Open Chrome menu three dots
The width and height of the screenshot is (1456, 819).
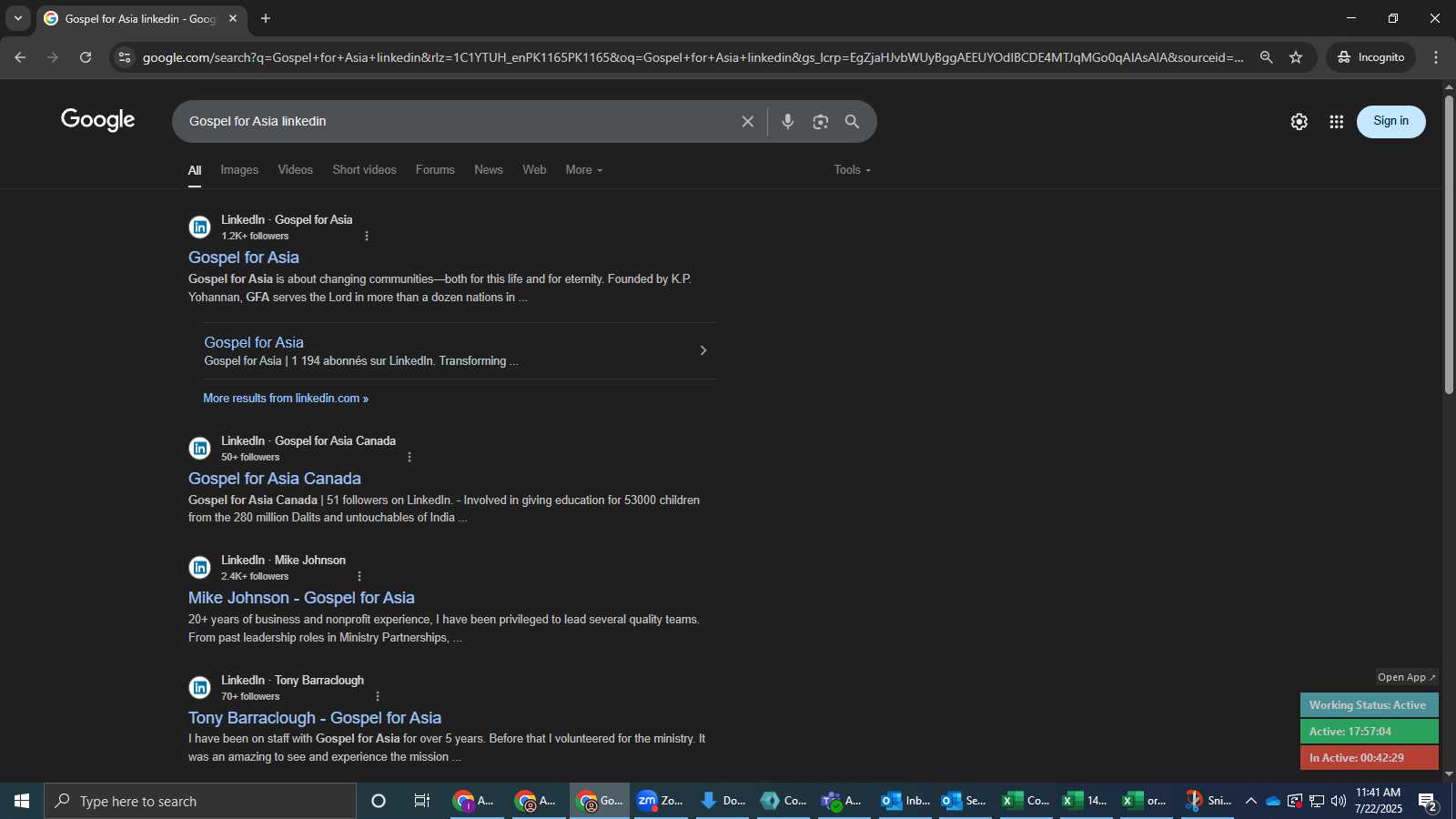1436,57
